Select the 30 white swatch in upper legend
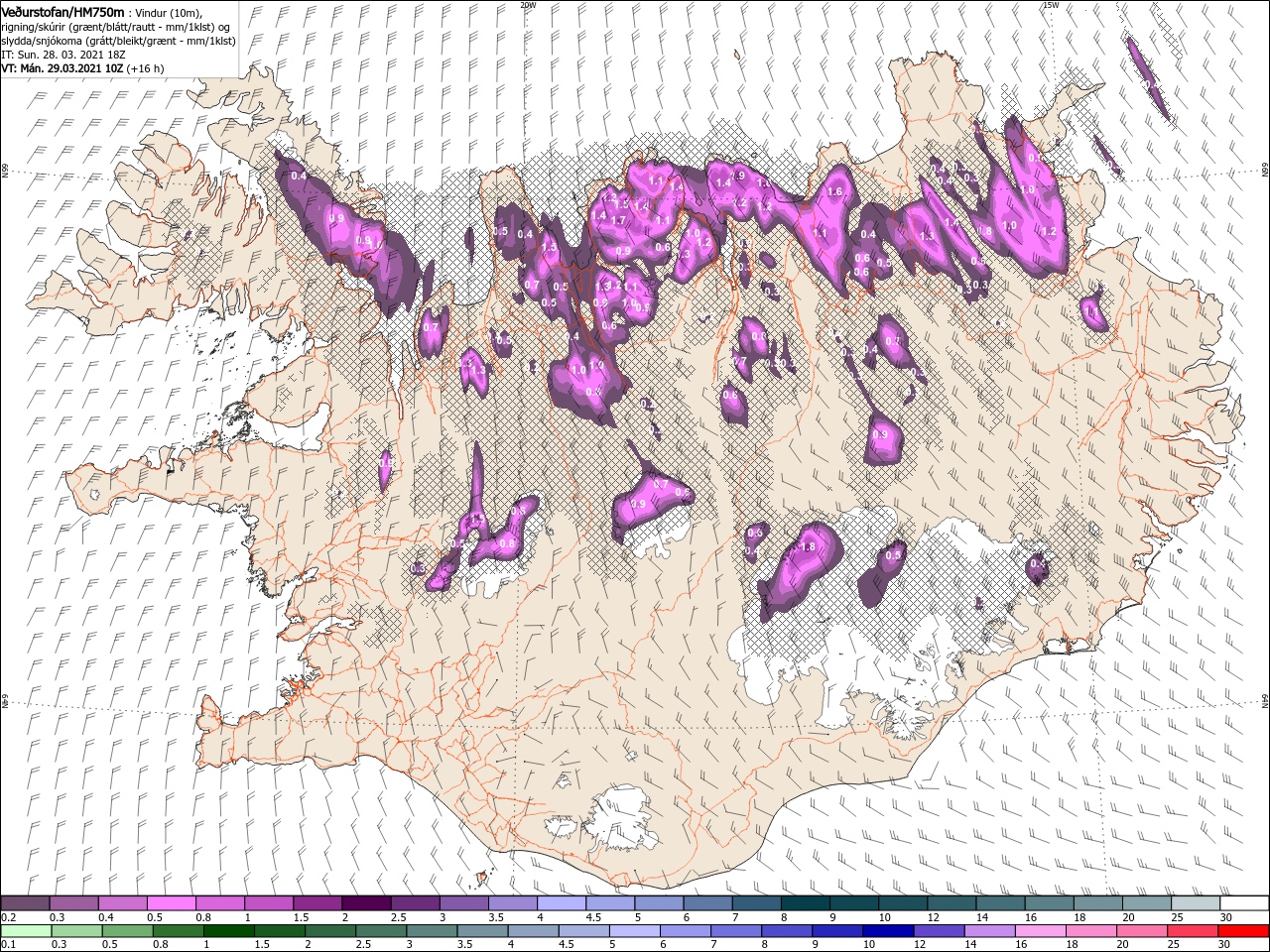1270x952 pixels. tap(1244, 903)
